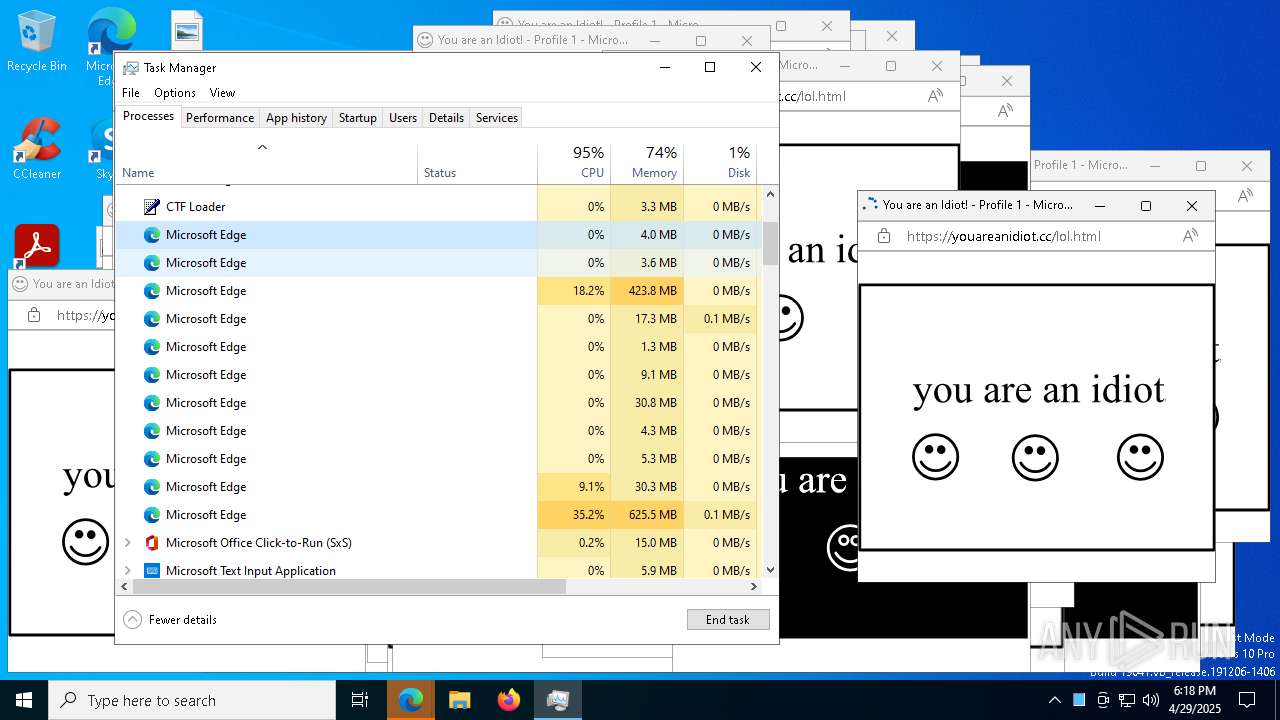Expand Microsoft Office Click-to-Run process group

(x=127, y=543)
